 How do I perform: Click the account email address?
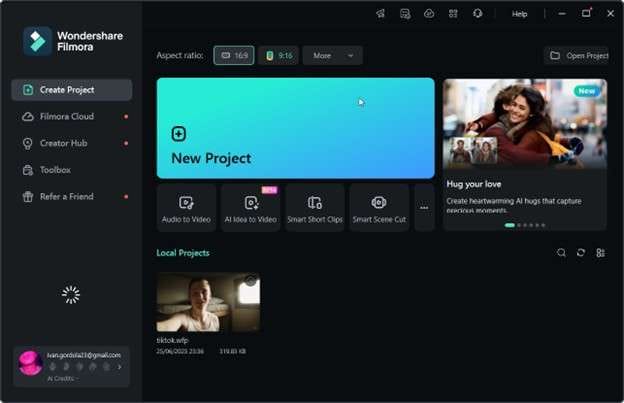tap(84, 355)
